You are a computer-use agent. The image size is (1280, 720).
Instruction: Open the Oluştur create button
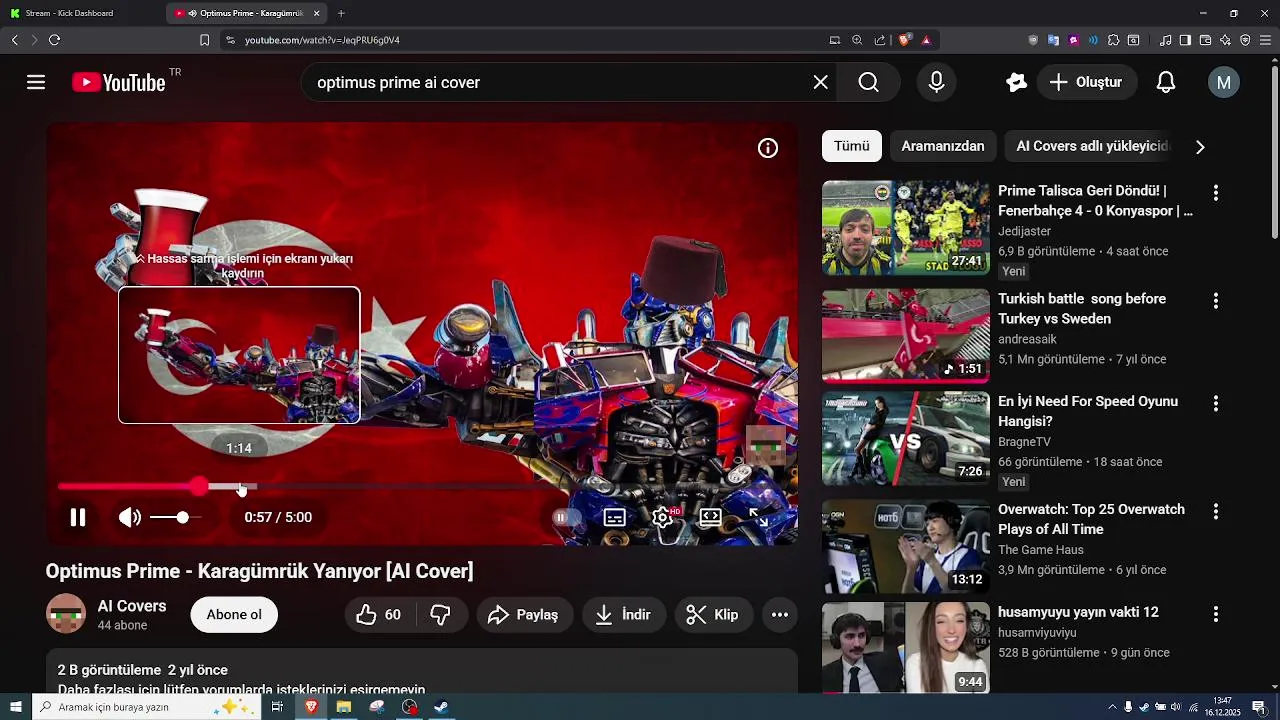[1086, 82]
